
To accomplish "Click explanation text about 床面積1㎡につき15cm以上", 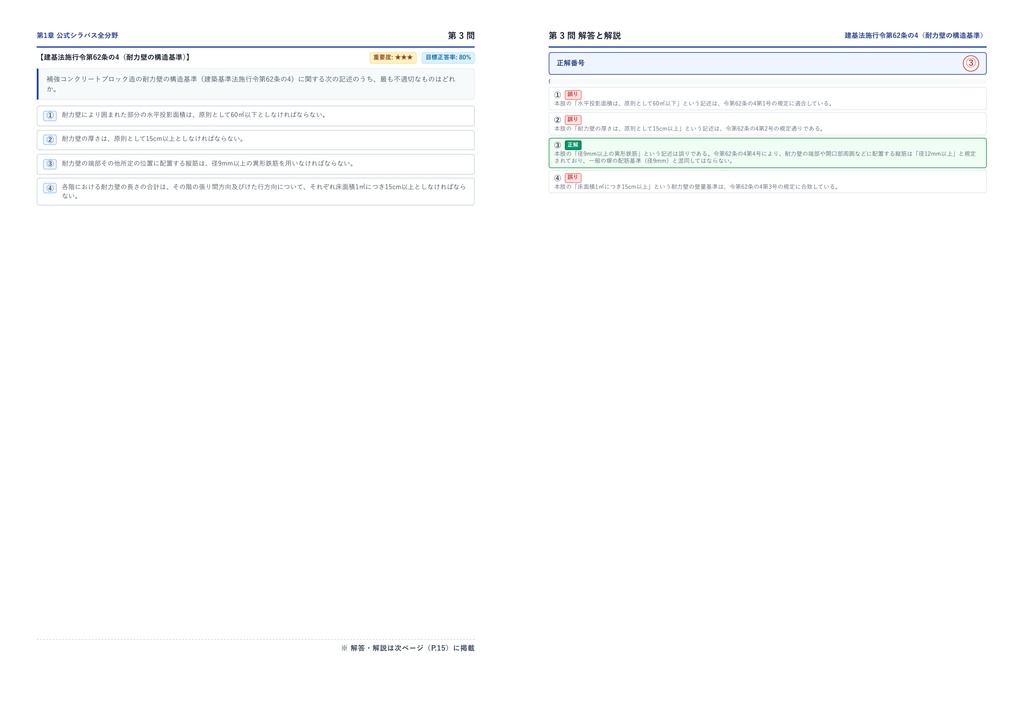I will point(696,187).
